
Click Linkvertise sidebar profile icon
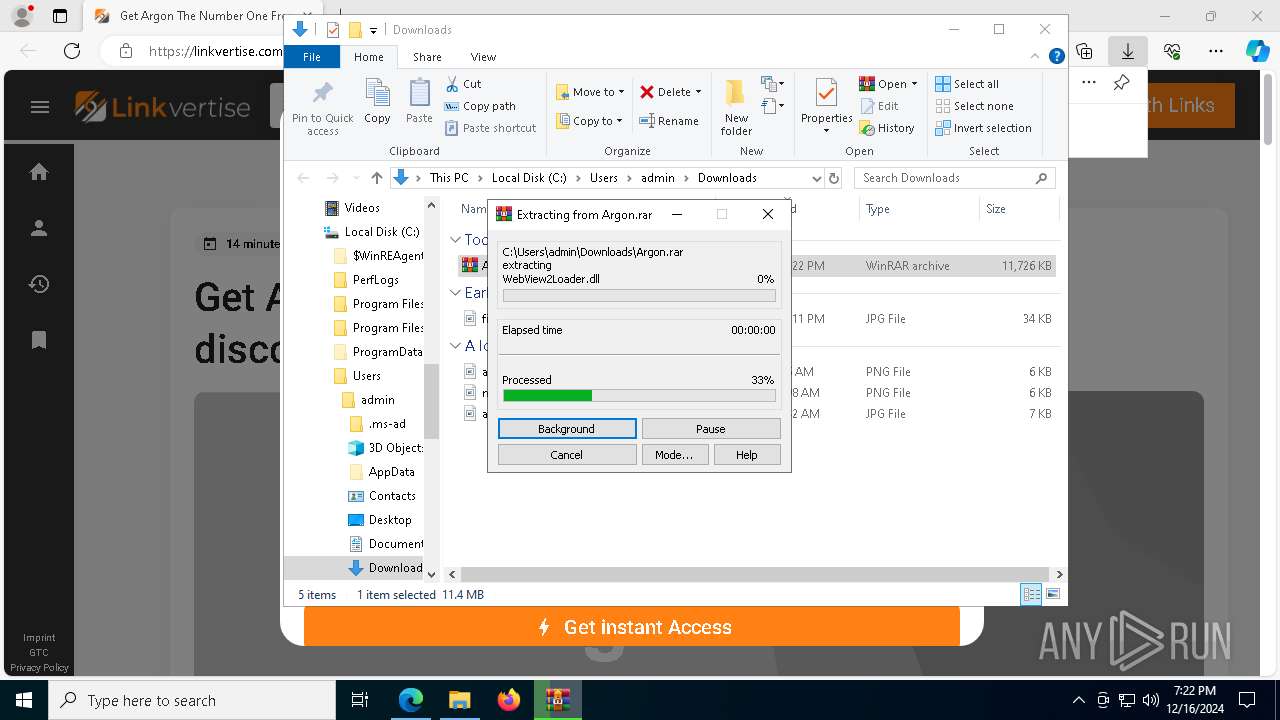(39, 228)
